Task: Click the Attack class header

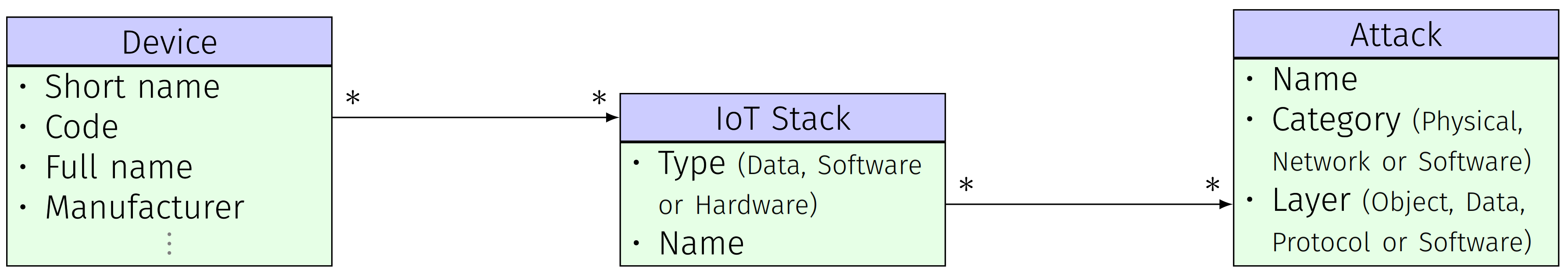Action: (x=1396, y=35)
